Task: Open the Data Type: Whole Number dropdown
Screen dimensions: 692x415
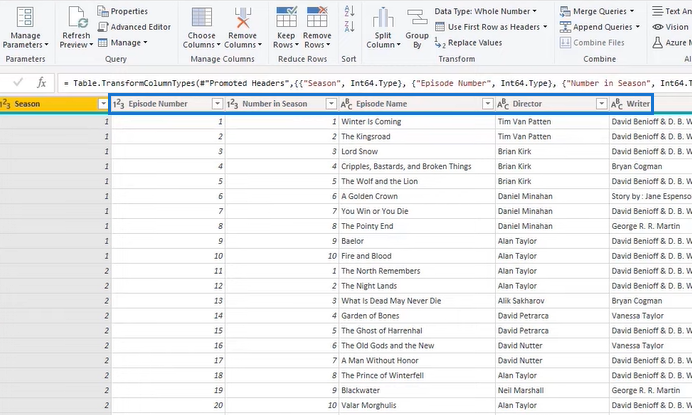Action: pyautogui.click(x=485, y=11)
